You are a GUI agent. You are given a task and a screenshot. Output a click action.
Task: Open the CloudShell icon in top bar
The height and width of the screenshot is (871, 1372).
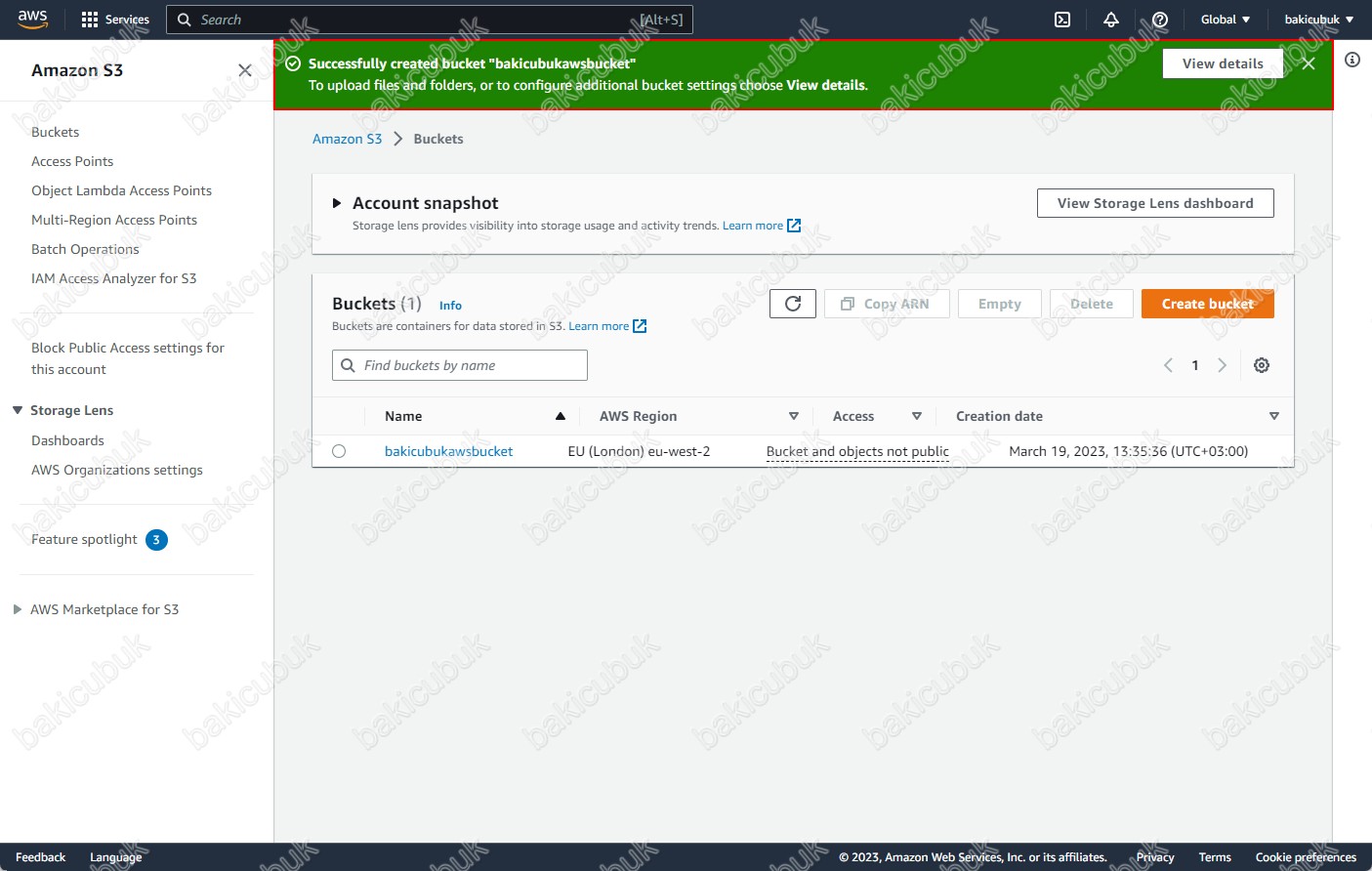(x=1062, y=20)
